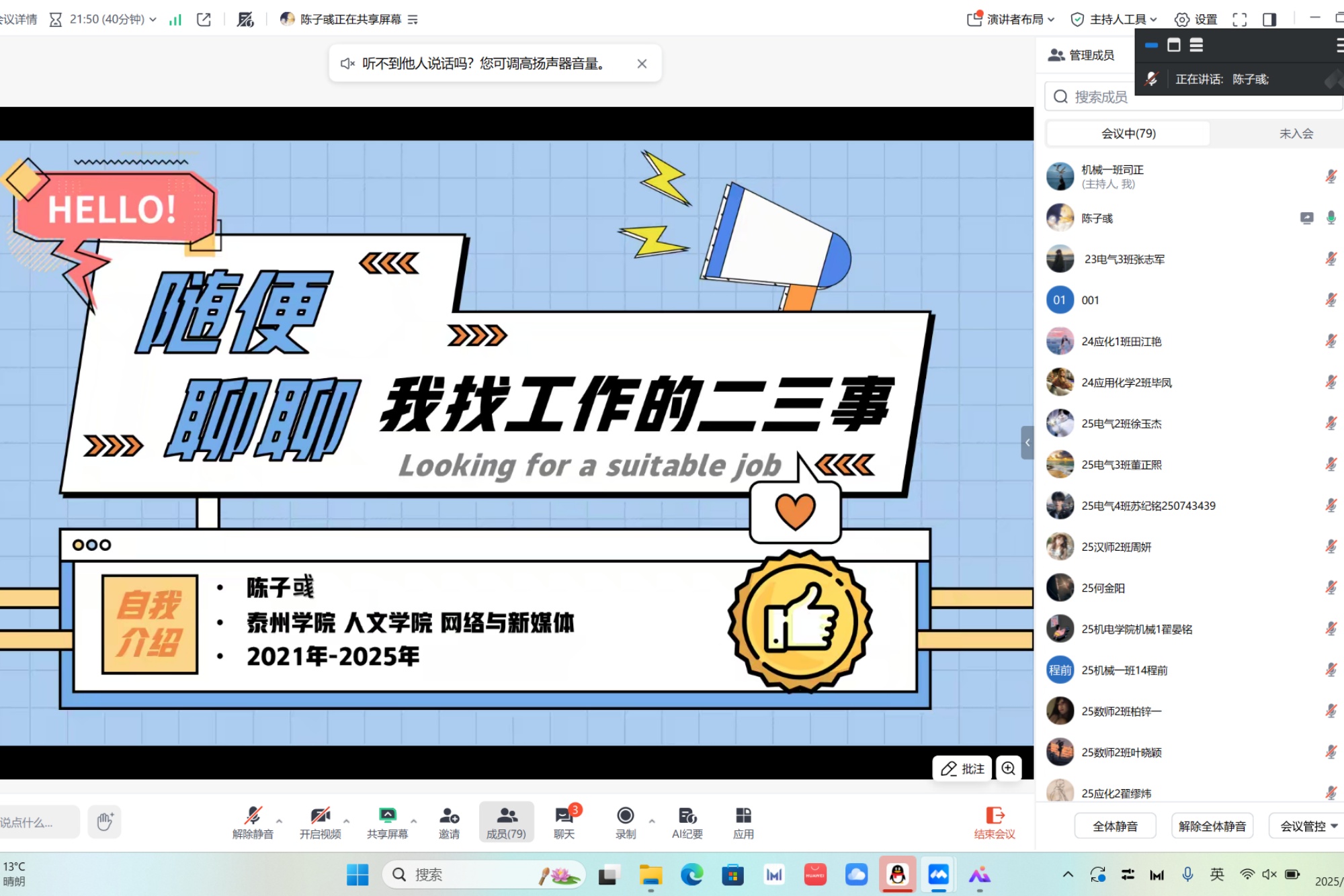Select the 会议中(79) tab

click(x=1128, y=134)
